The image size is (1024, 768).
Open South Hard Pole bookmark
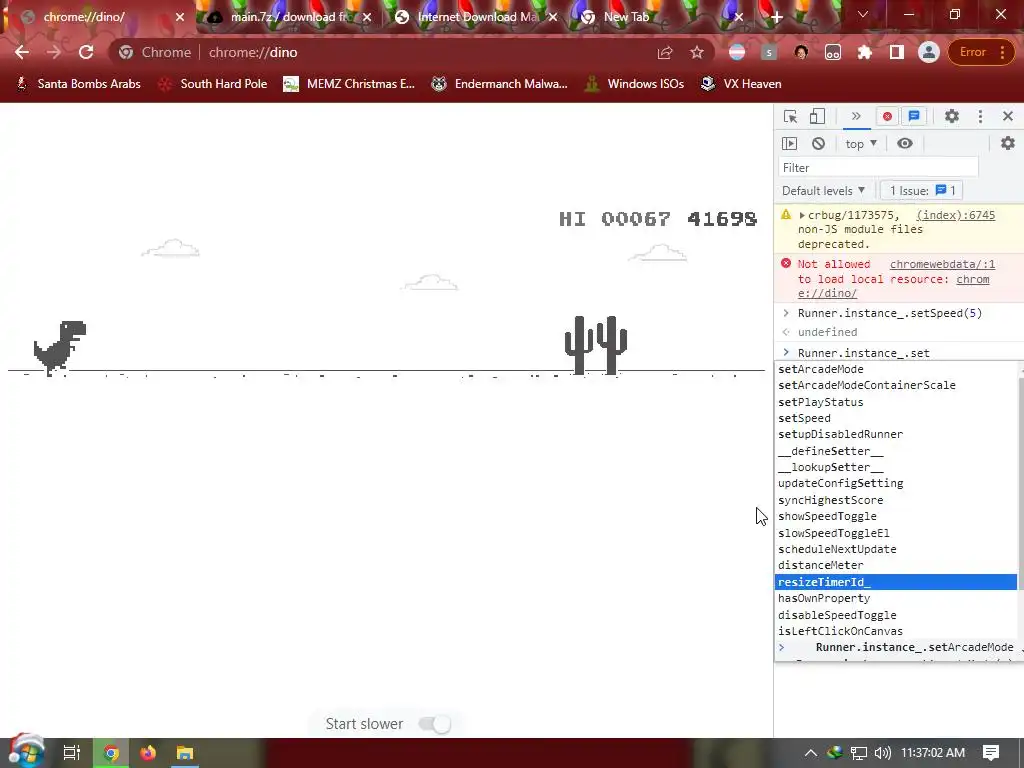click(213, 84)
